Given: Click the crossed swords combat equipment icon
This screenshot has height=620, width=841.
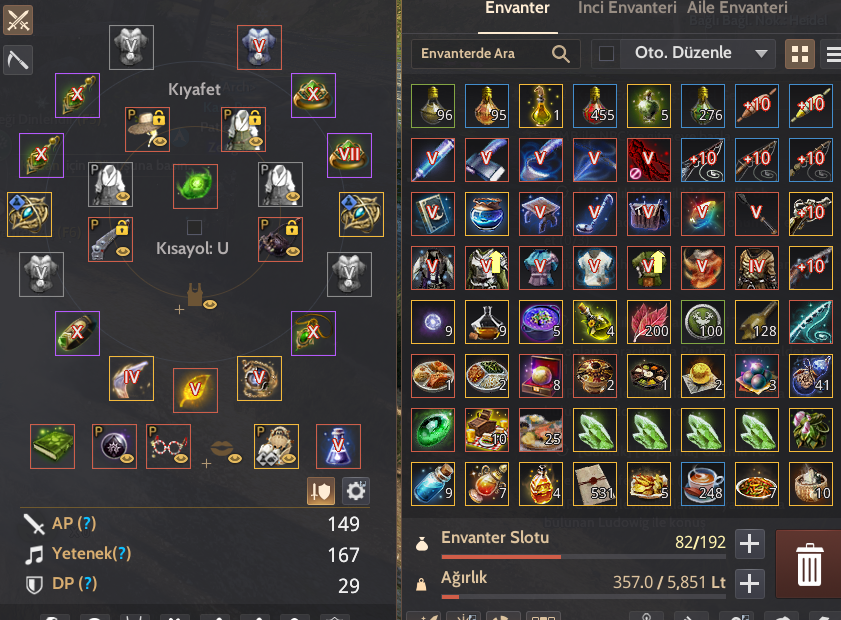Looking at the screenshot, I should (x=18, y=20).
